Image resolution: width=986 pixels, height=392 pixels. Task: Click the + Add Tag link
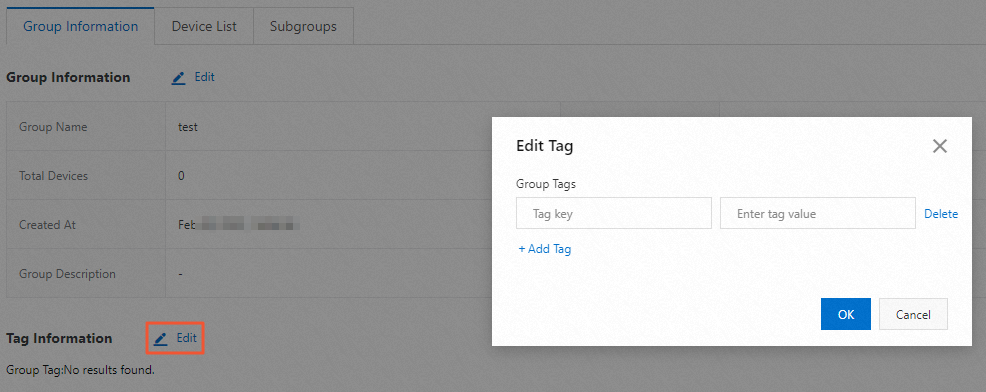click(545, 249)
